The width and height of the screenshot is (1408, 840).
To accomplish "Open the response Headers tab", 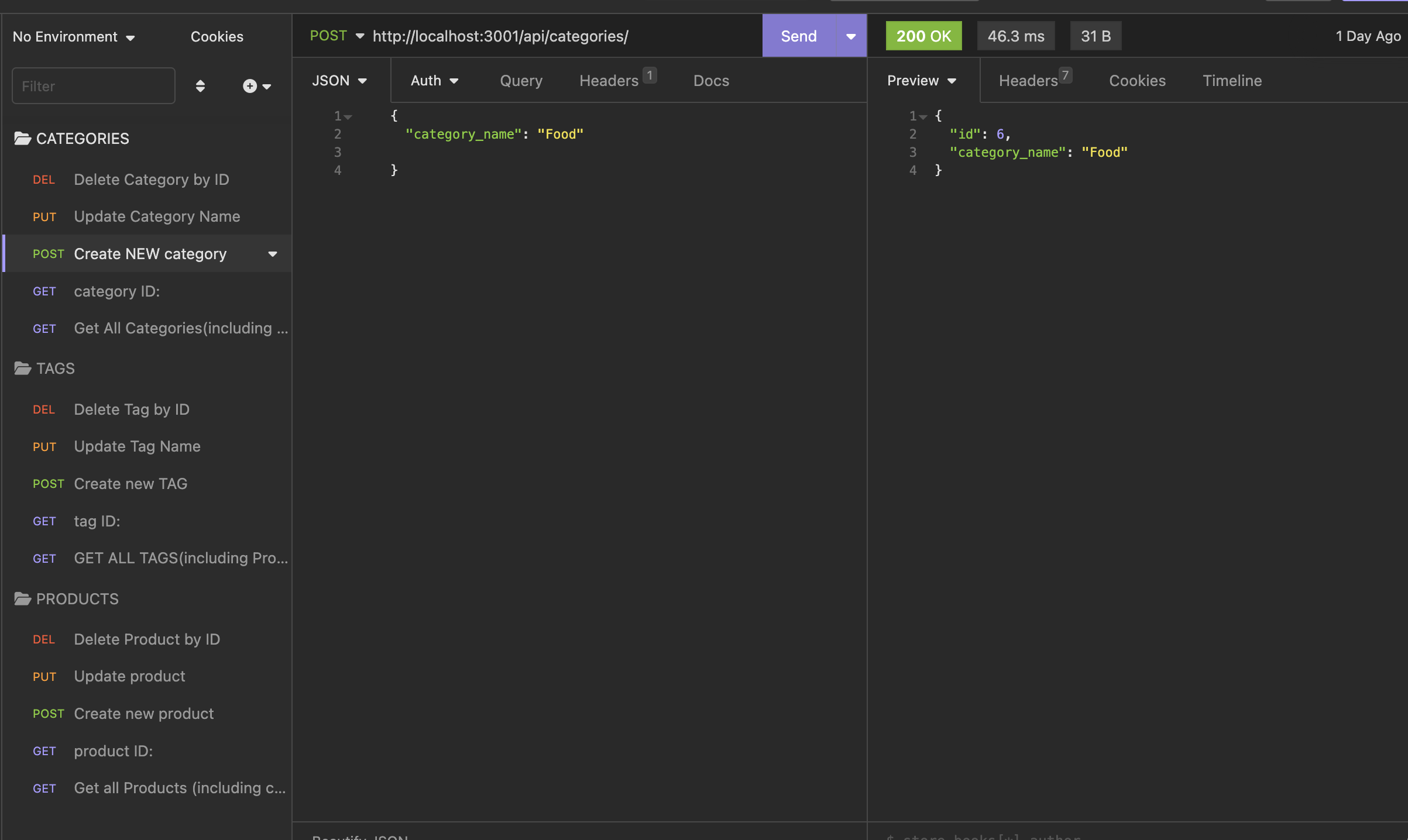I will (1029, 80).
